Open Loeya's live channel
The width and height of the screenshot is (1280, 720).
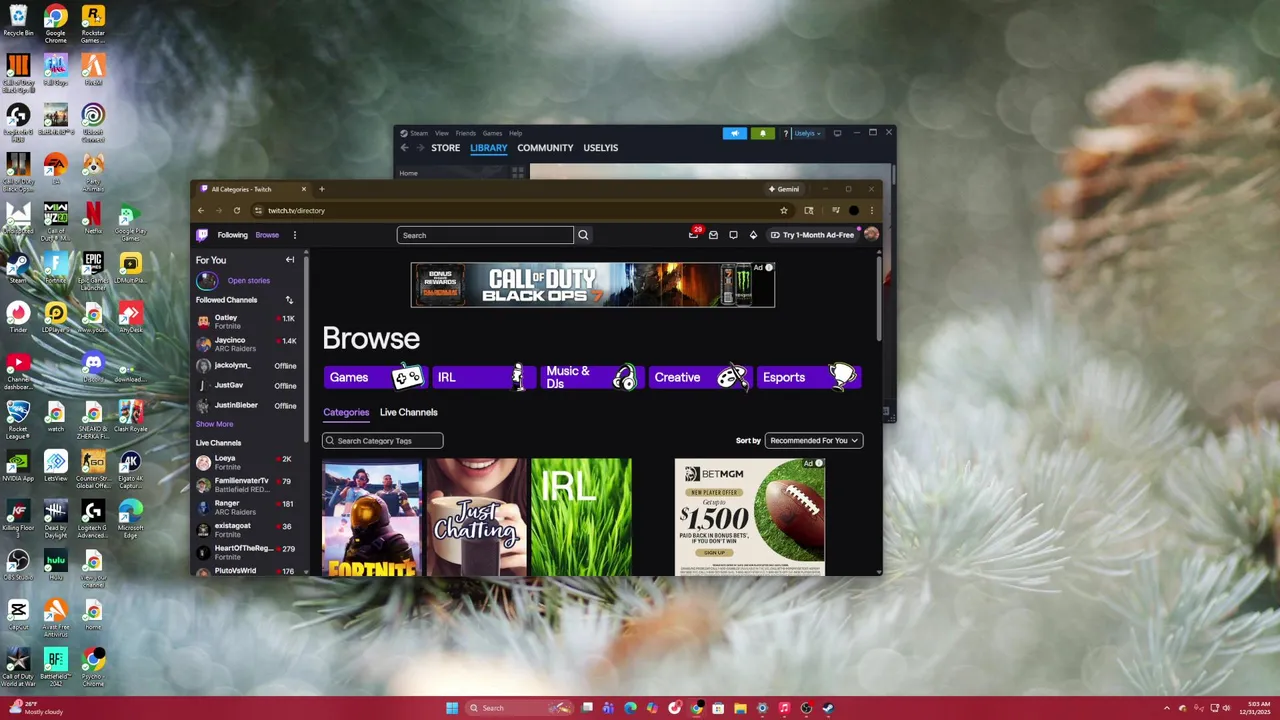pyautogui.click(x=246, y=462)
